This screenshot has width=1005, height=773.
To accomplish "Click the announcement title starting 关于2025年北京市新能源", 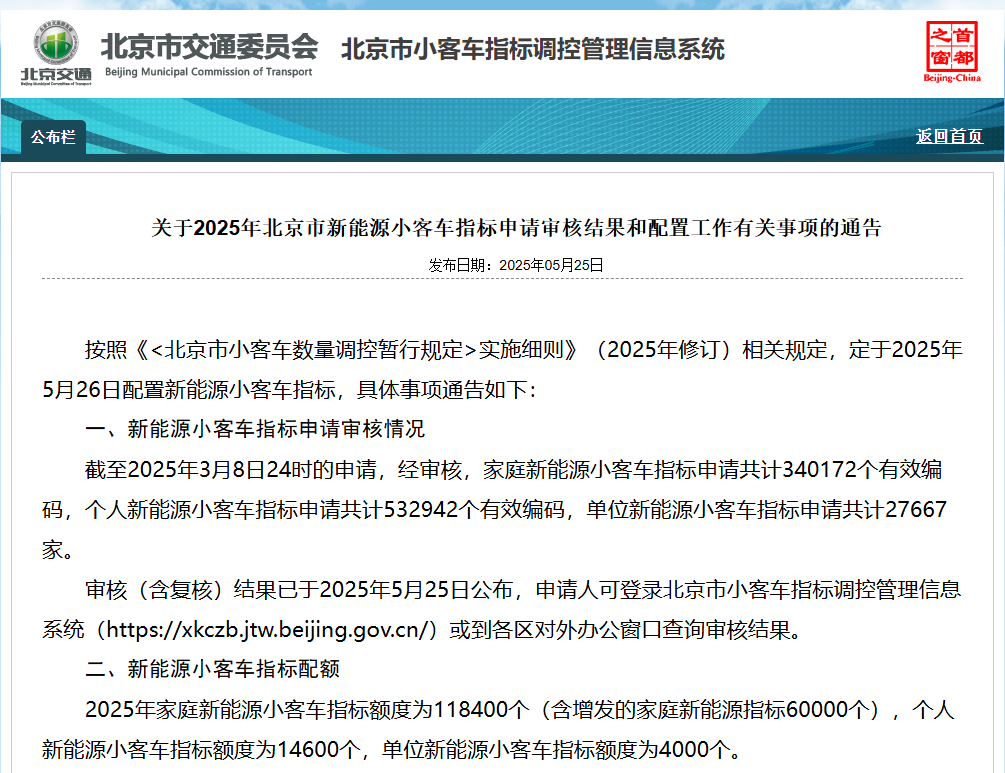I will click(516, 228).
